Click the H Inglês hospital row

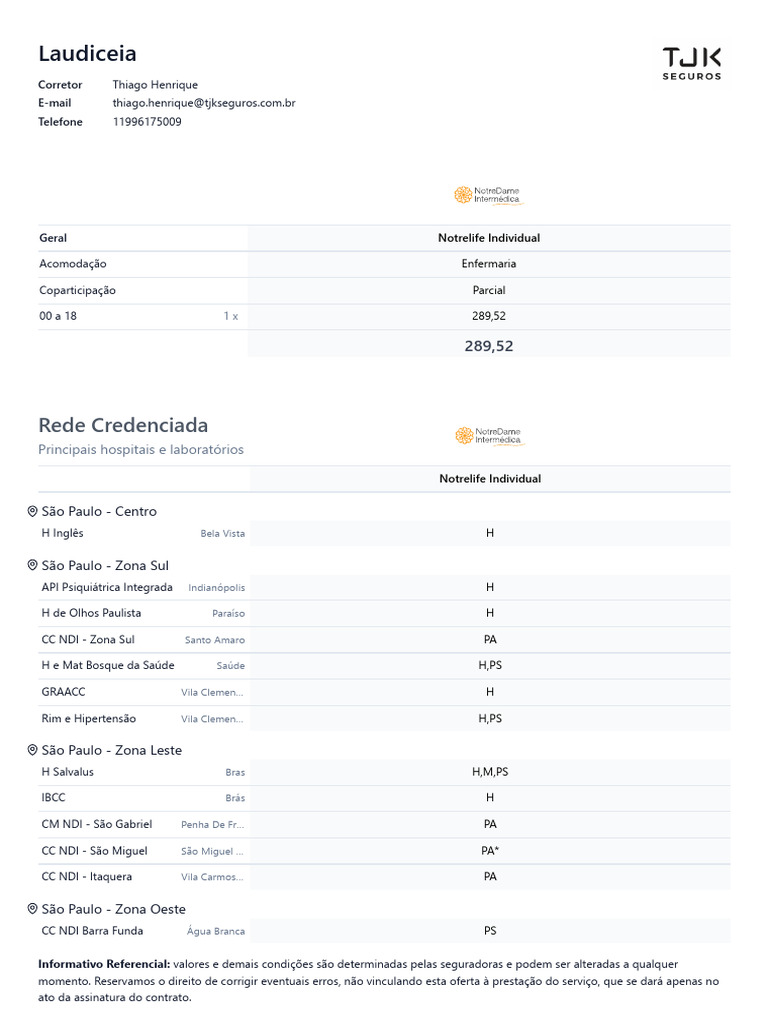point(63,533)
